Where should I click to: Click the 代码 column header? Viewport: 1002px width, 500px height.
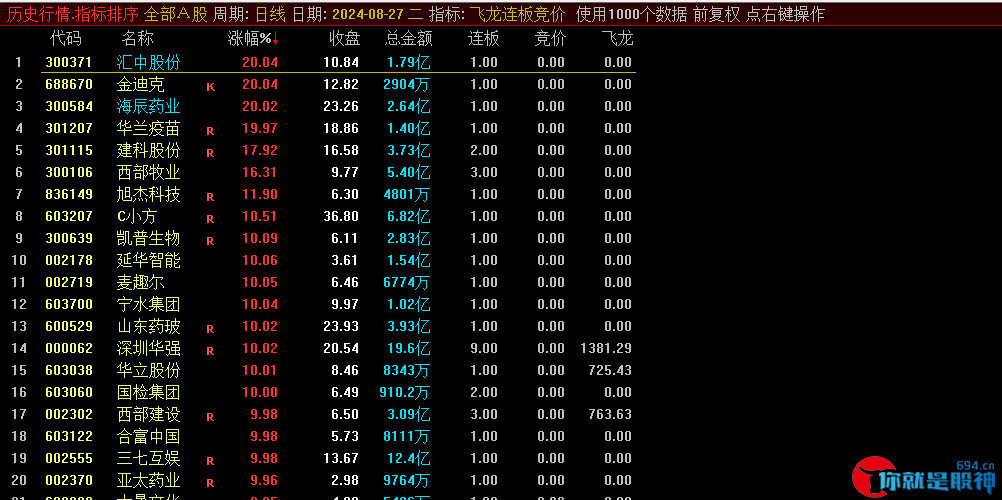pyautogui.click(x=66, y=40)
